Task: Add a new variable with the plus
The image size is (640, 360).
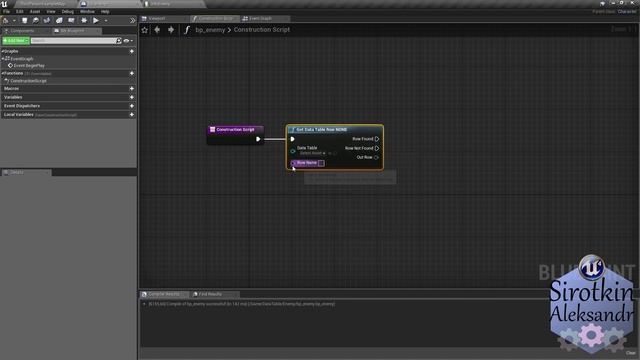Action: point(132,97)
